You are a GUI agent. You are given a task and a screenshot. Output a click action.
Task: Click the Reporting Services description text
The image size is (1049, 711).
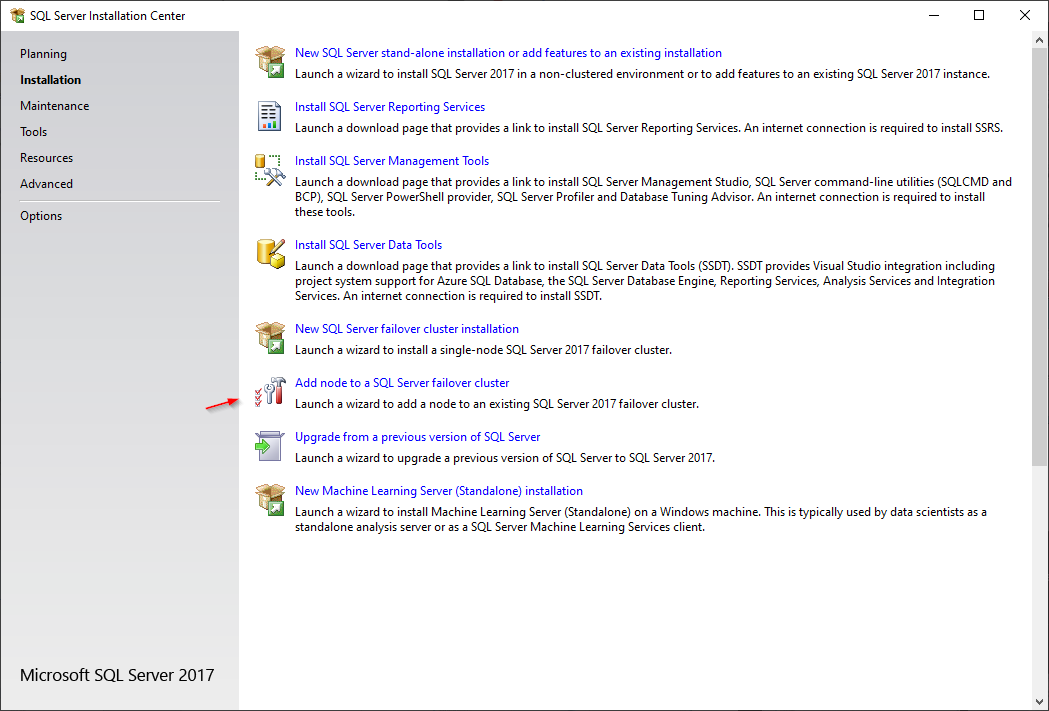(649, 128)
